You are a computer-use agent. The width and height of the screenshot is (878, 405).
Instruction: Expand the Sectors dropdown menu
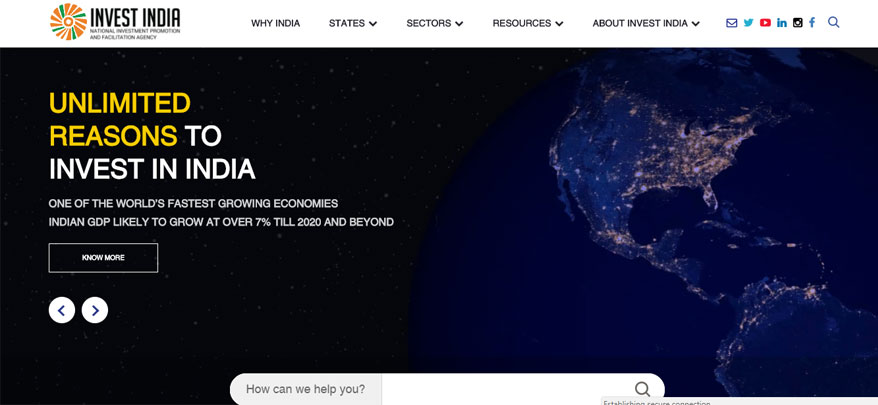(435, 24)
